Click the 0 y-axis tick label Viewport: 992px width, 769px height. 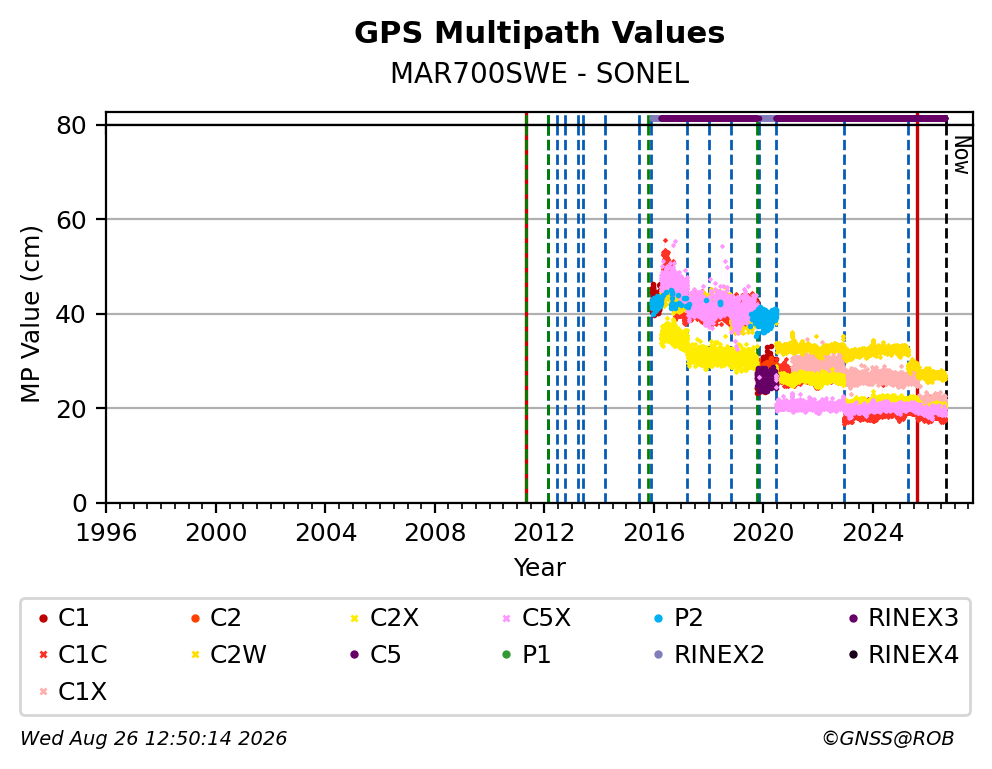click(79, 503)
